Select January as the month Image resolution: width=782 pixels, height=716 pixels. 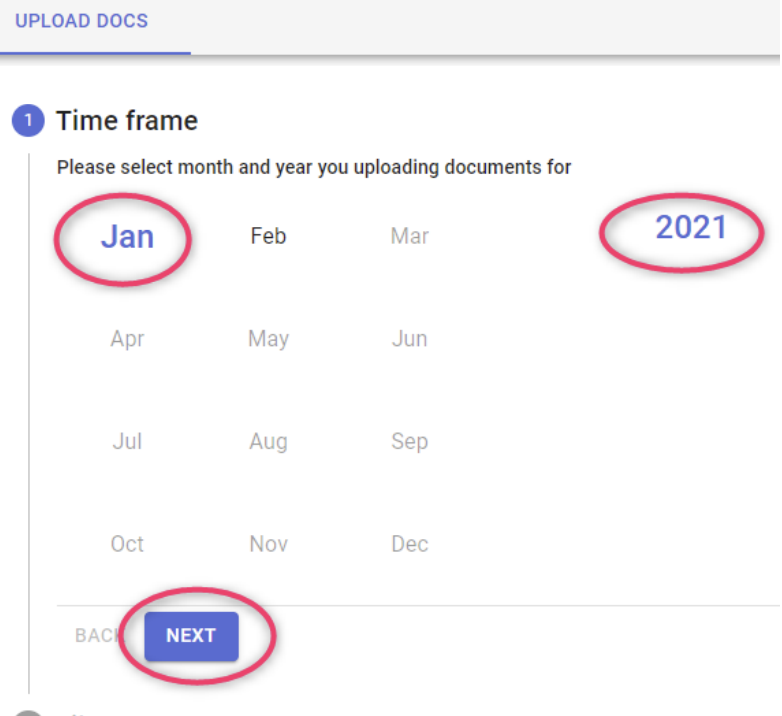[127, 236]
